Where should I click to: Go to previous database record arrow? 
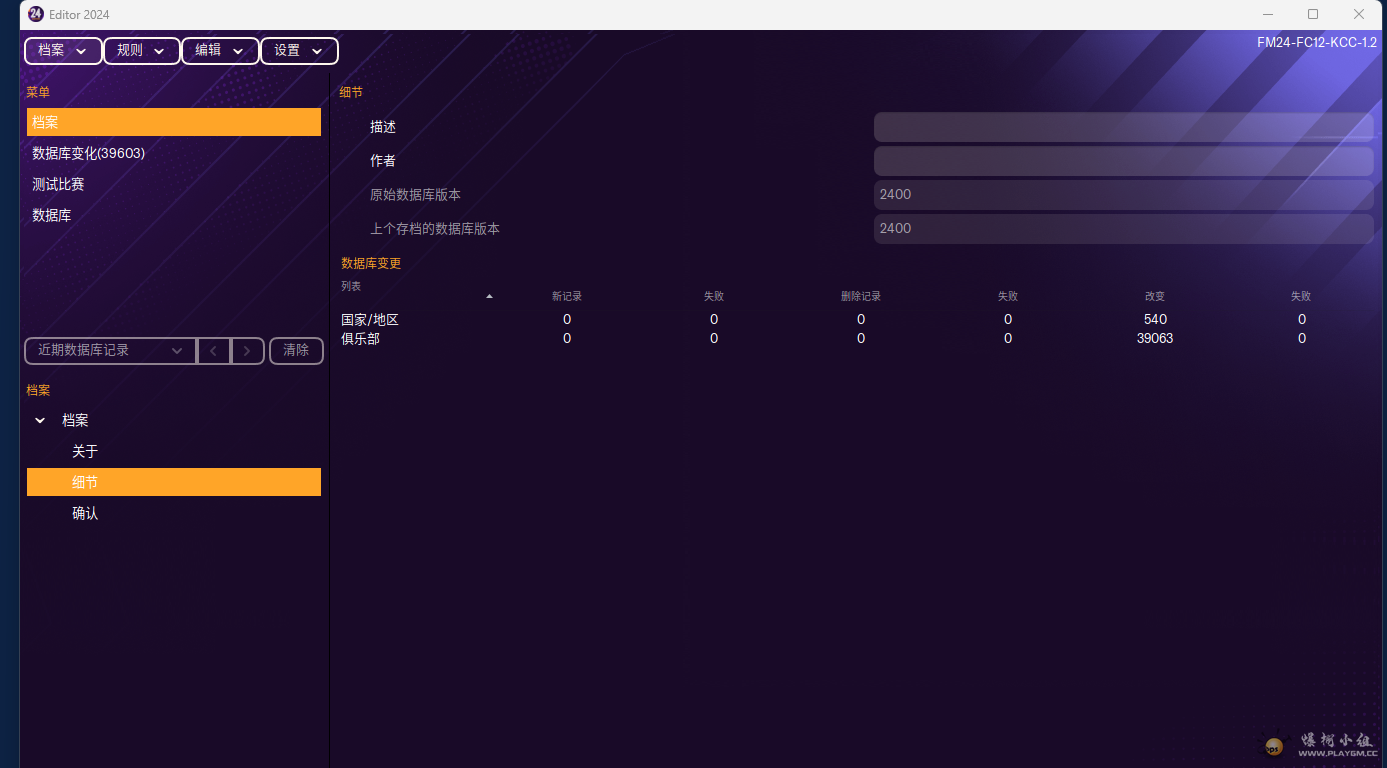point(213,351)
